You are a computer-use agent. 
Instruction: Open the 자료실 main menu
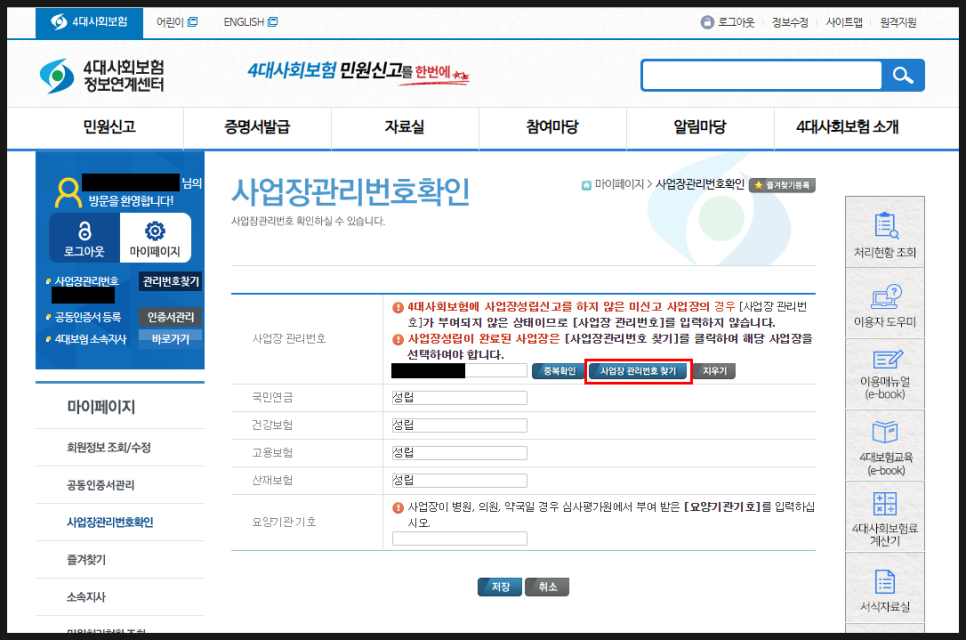point(405,127)
